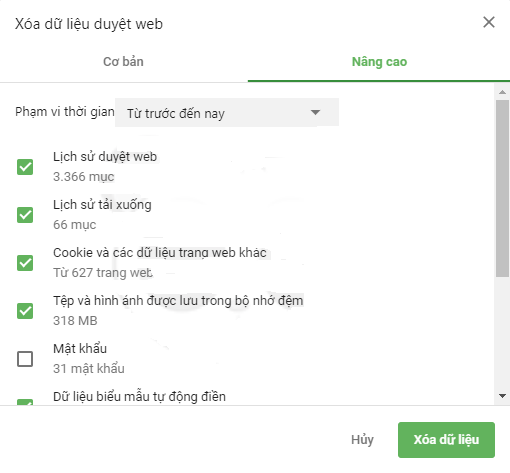510x473 pixels.
Task: Uncheck Lịch sử tải xuống checkbox
Action: coord(25,215)
